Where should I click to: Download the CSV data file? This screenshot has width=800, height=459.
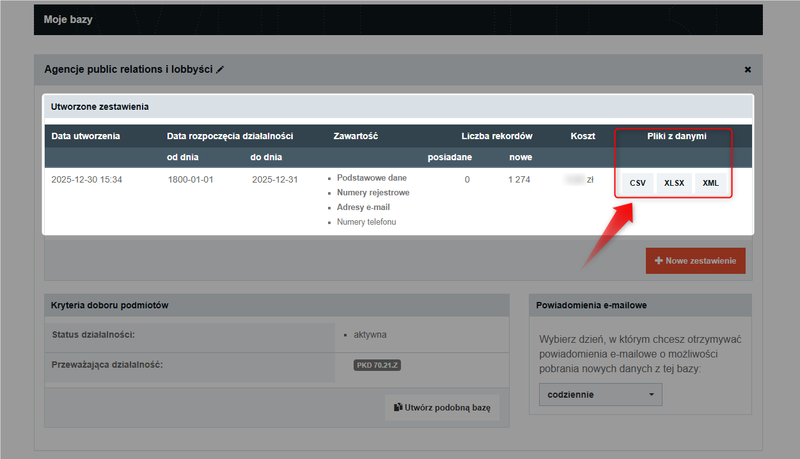(x=637, y=183)
